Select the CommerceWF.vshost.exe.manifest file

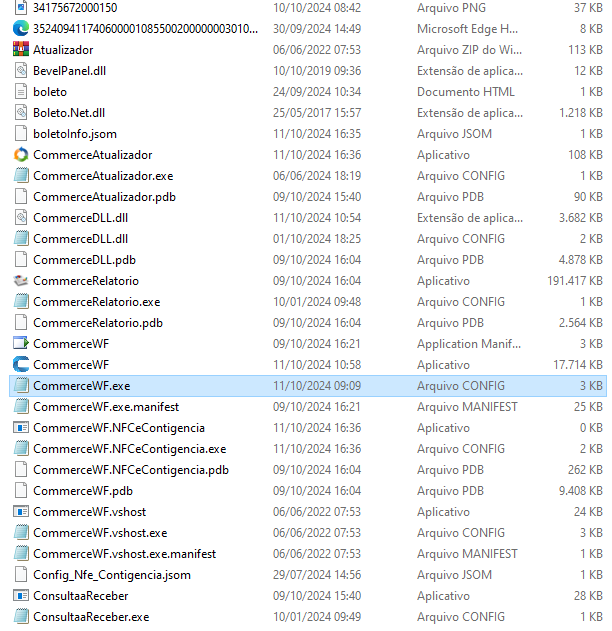tap(124, 554)
